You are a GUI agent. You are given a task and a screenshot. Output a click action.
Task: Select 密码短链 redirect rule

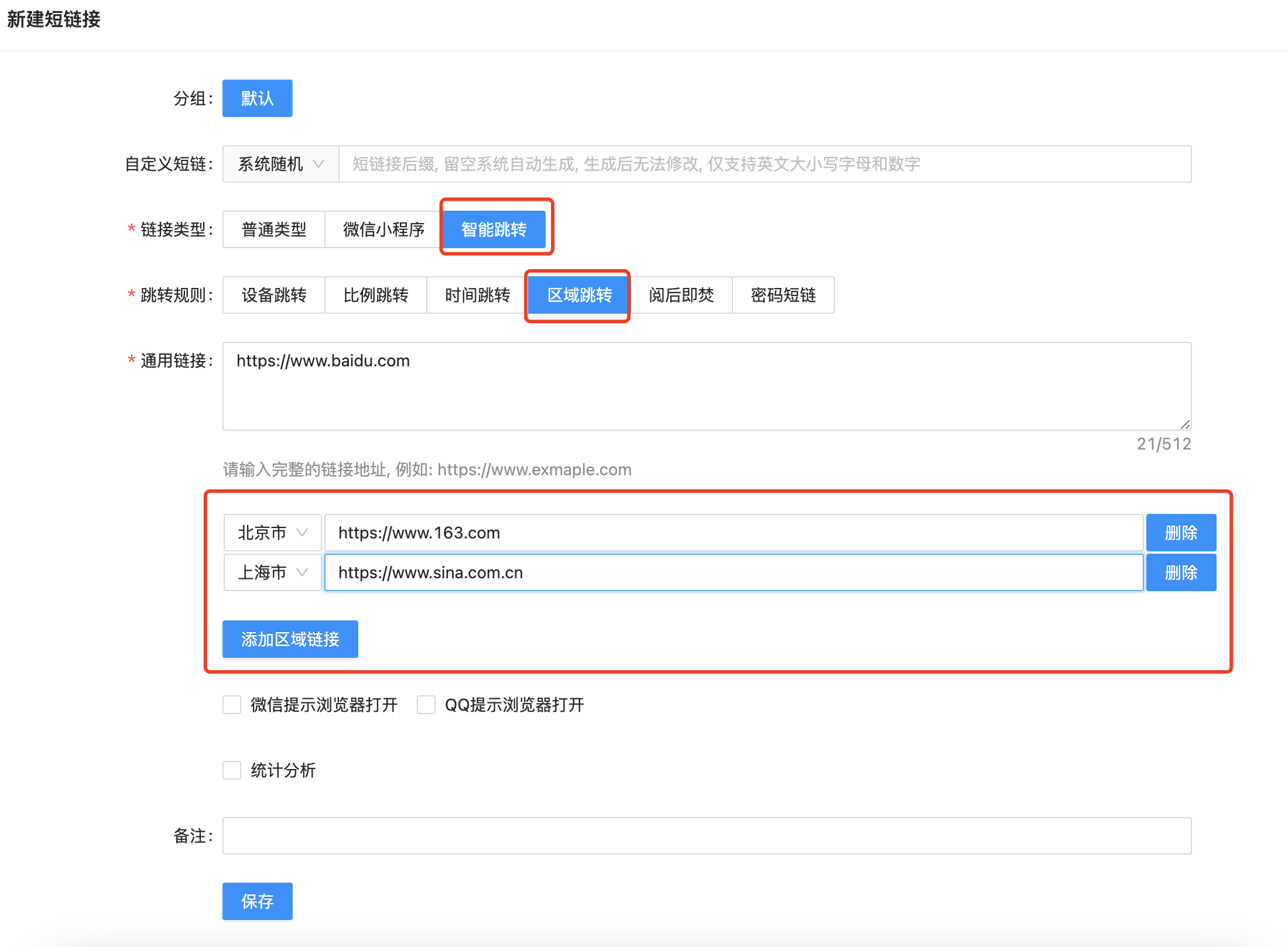[x=783, y=295]
